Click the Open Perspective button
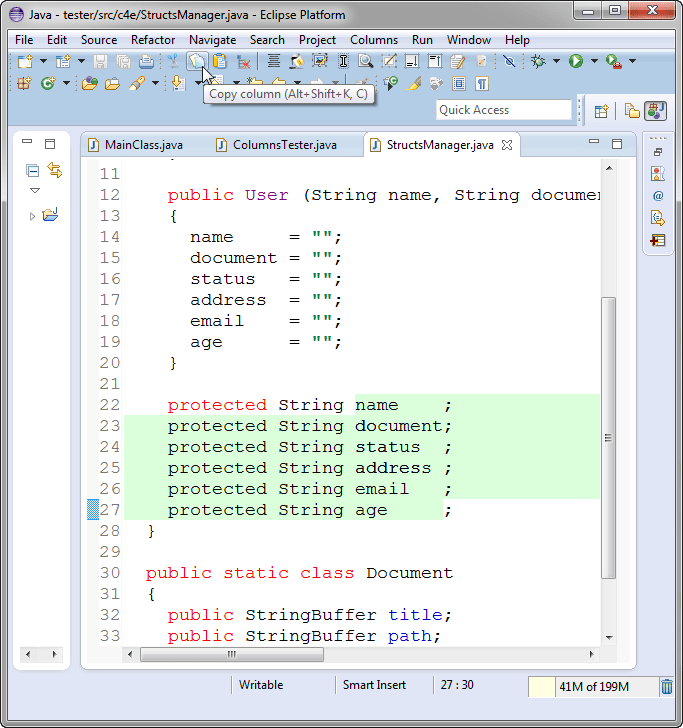The height and width of the screenshot is (728, 683). (x=601, y=111)
